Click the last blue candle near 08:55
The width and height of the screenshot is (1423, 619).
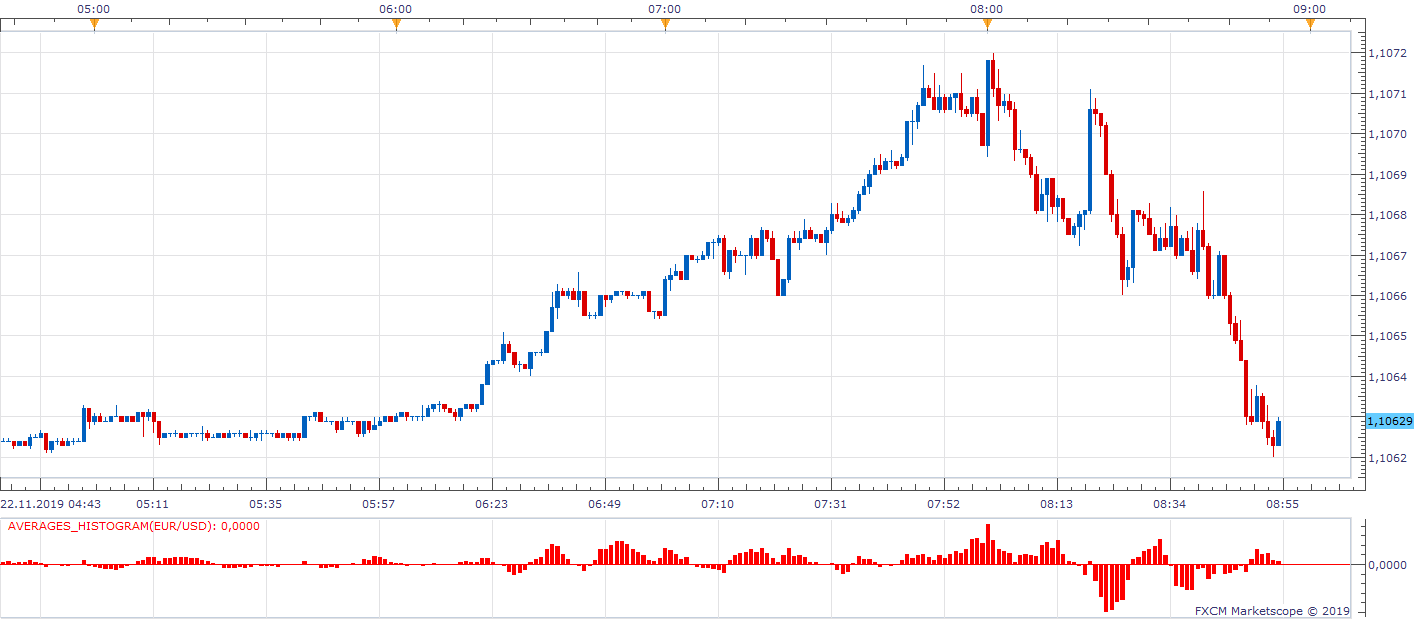tap(1279, 433)
